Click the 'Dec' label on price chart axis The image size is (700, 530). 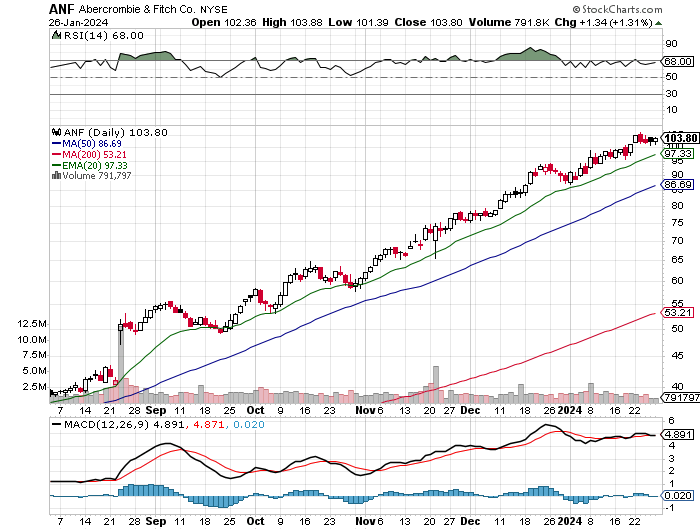[x=470, y=410]
